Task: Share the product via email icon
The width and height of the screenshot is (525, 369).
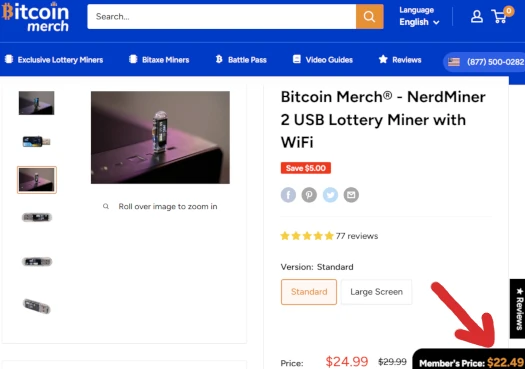Action: [x=351, y=195]
